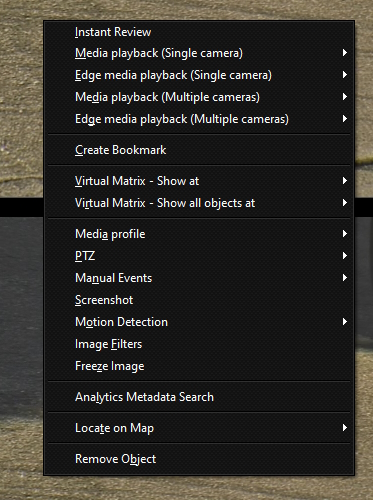Select Image Filters

199,344
